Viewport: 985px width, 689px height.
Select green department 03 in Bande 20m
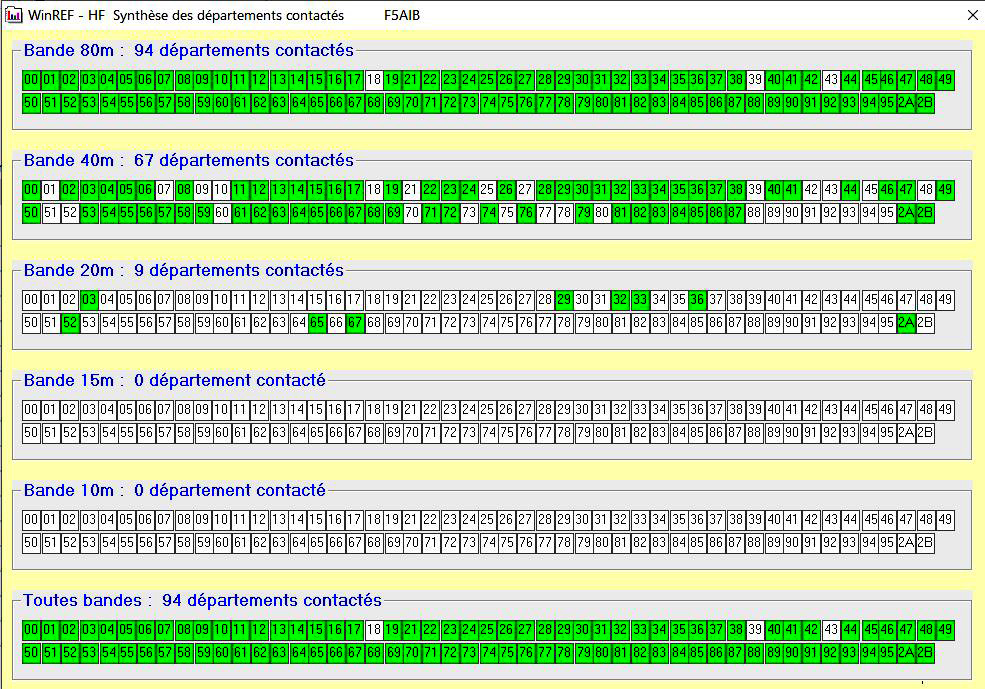click(89, 300)
